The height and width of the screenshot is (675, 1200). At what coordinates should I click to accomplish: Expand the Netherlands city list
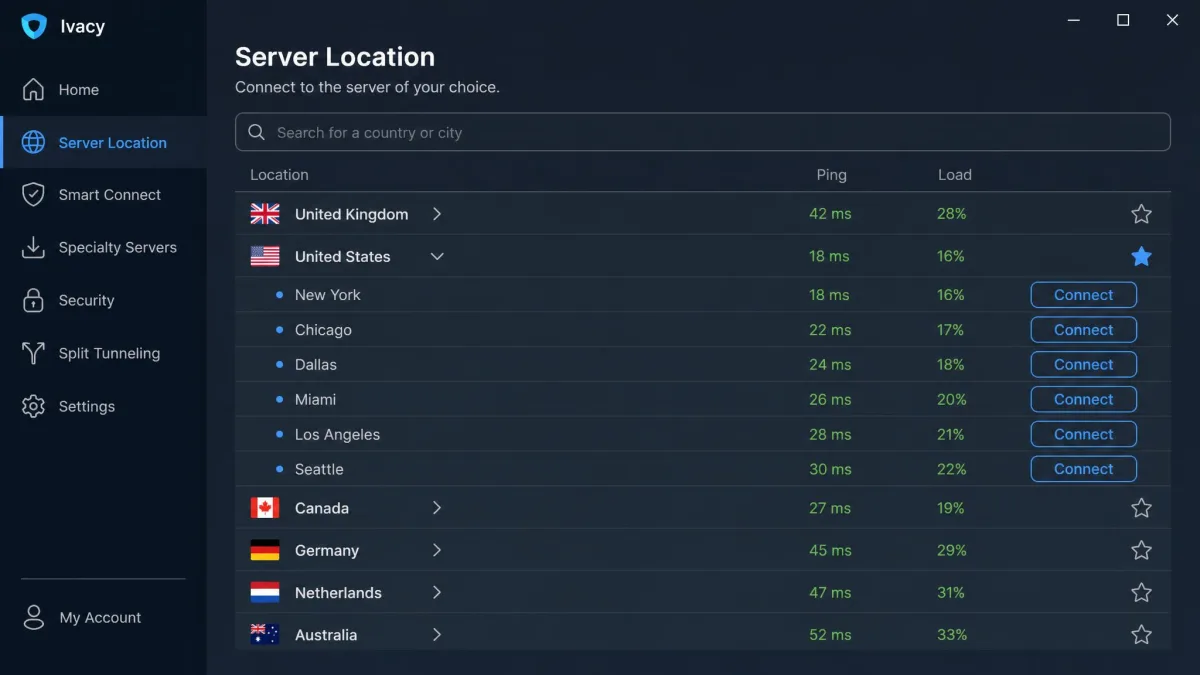click(437, 592)
